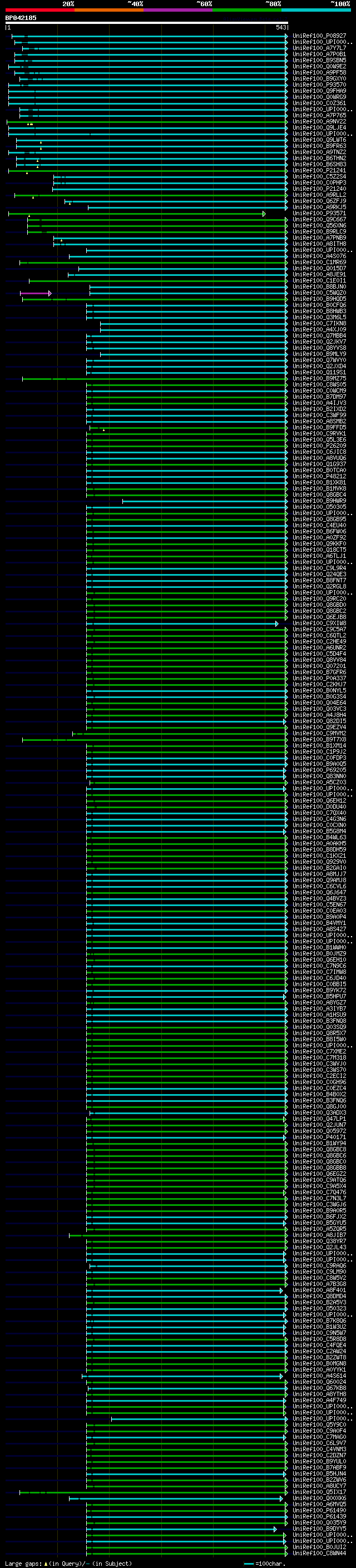The height and width of the screenshot is (1568, 356).
Task: Click the arrowhead ending the C9XIW8 alignment
Action: tap(277, 624)
